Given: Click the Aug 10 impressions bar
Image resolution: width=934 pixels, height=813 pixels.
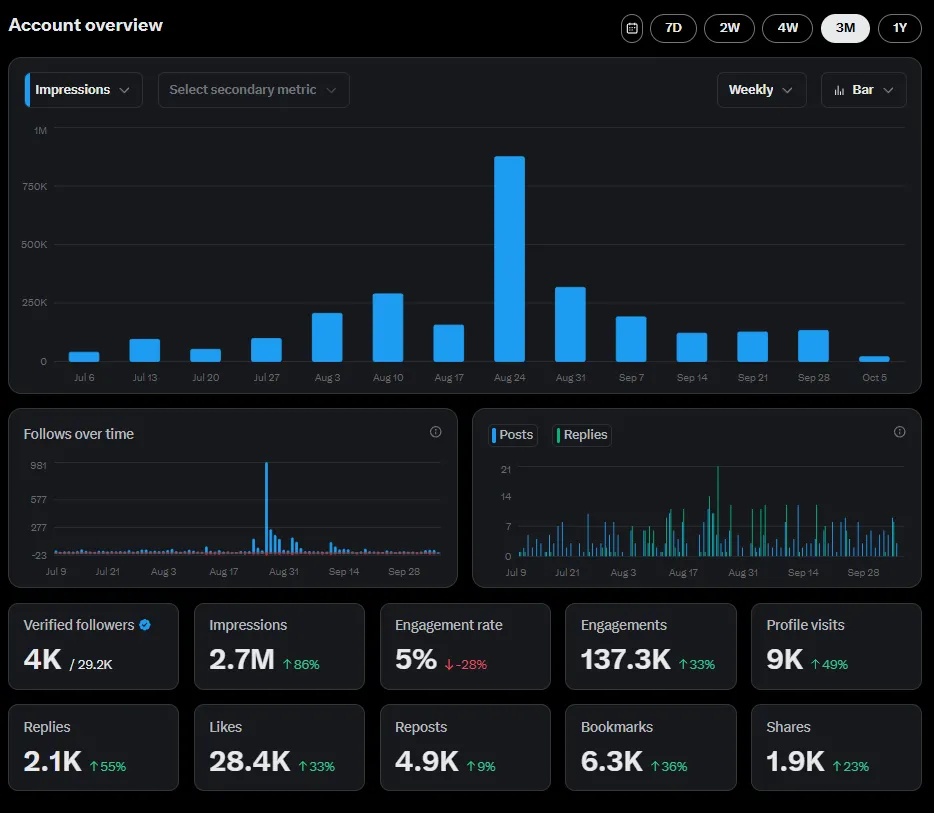Looking at the screenshot, I should click(x=388, y=327).
